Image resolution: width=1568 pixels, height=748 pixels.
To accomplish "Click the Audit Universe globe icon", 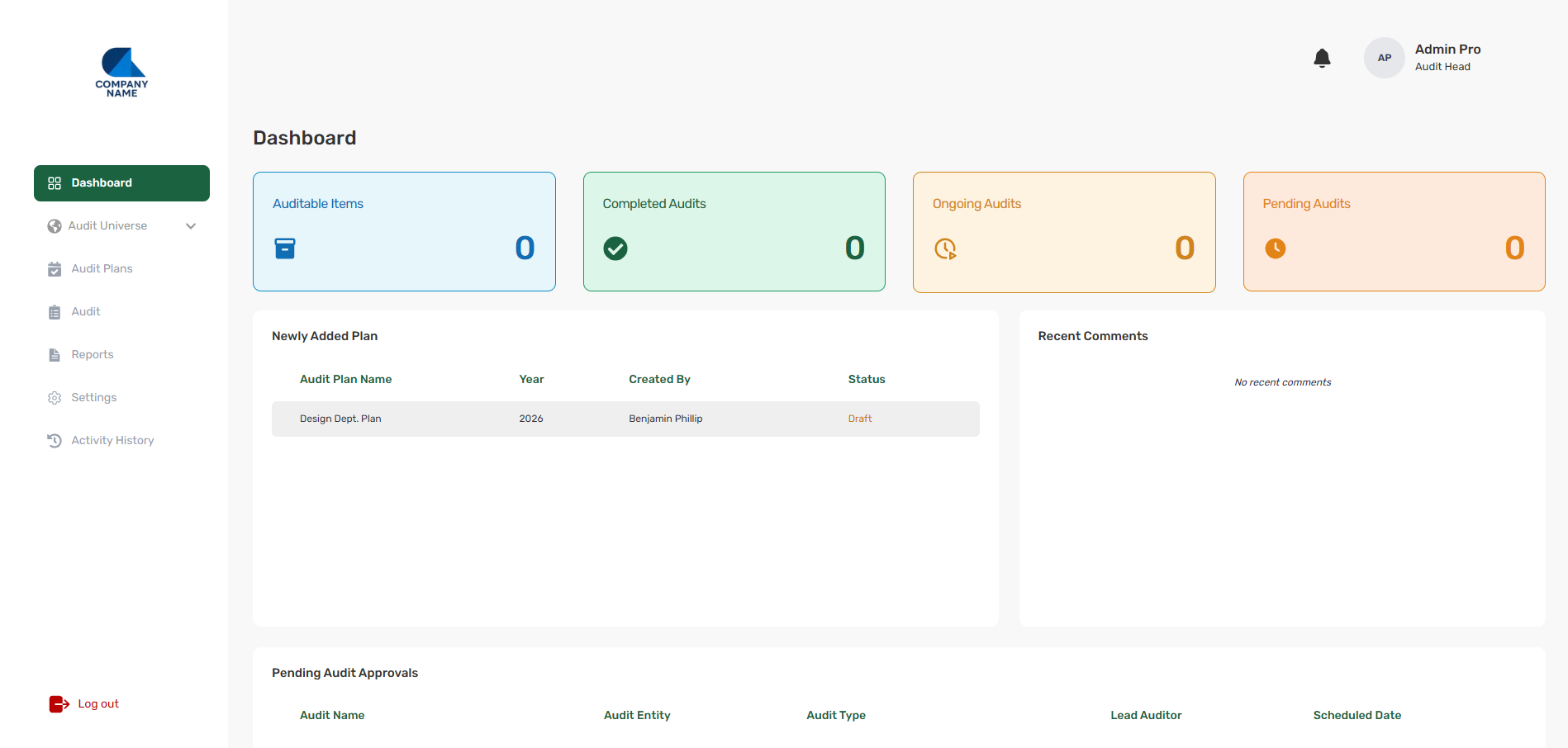I will coord(55,226).
